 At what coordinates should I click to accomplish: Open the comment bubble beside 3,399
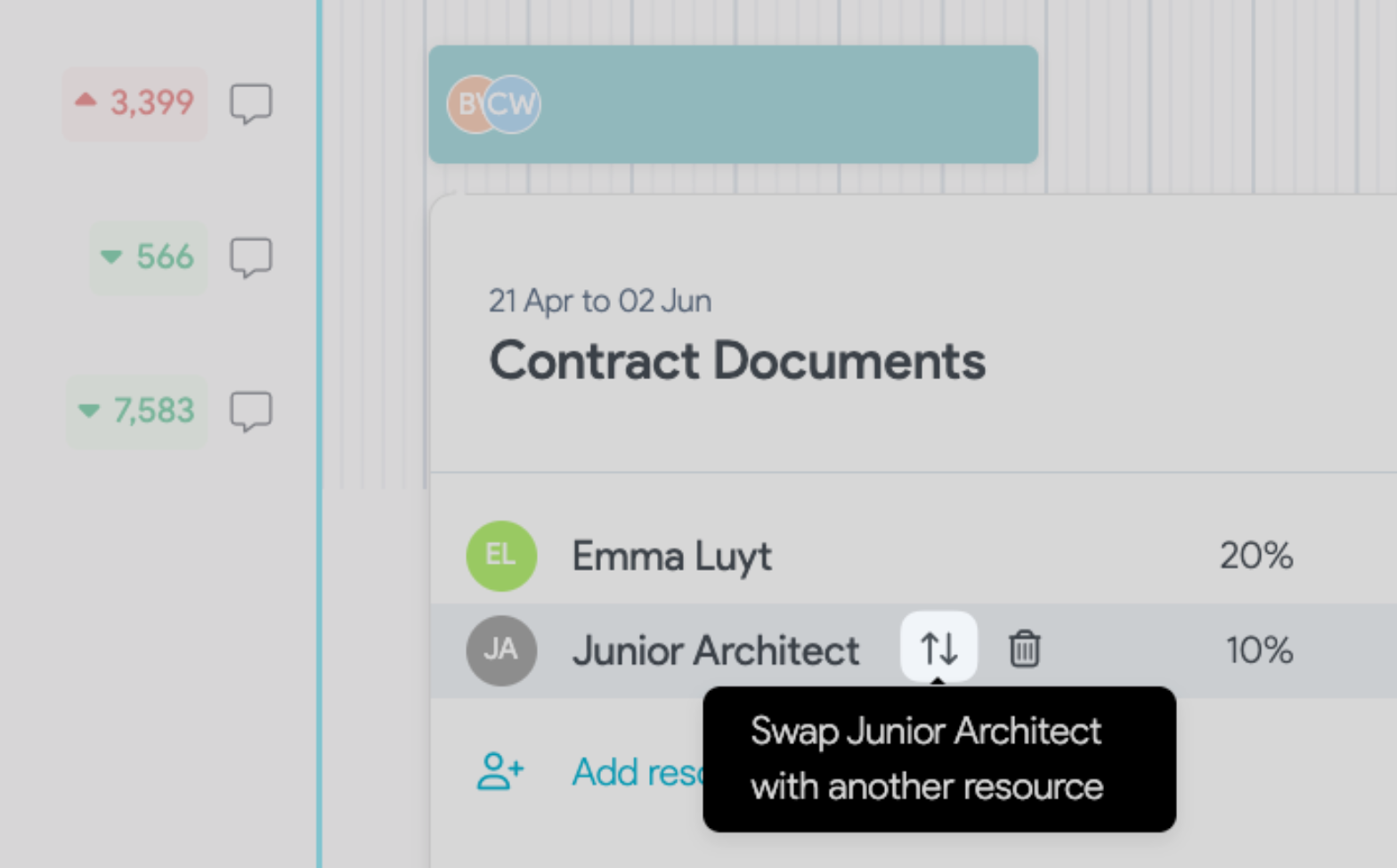click(x=251, y=103)
